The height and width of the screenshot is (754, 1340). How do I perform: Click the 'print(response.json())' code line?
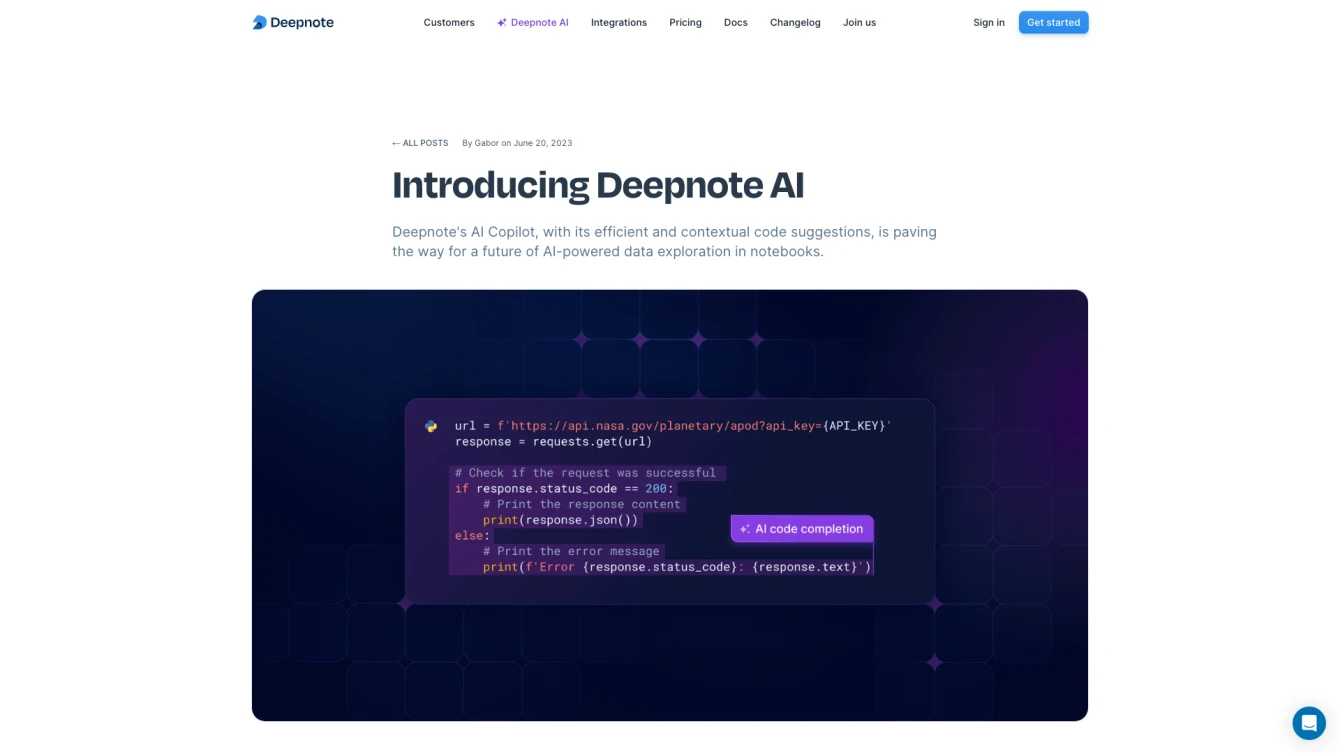click(x=560, y=520)
